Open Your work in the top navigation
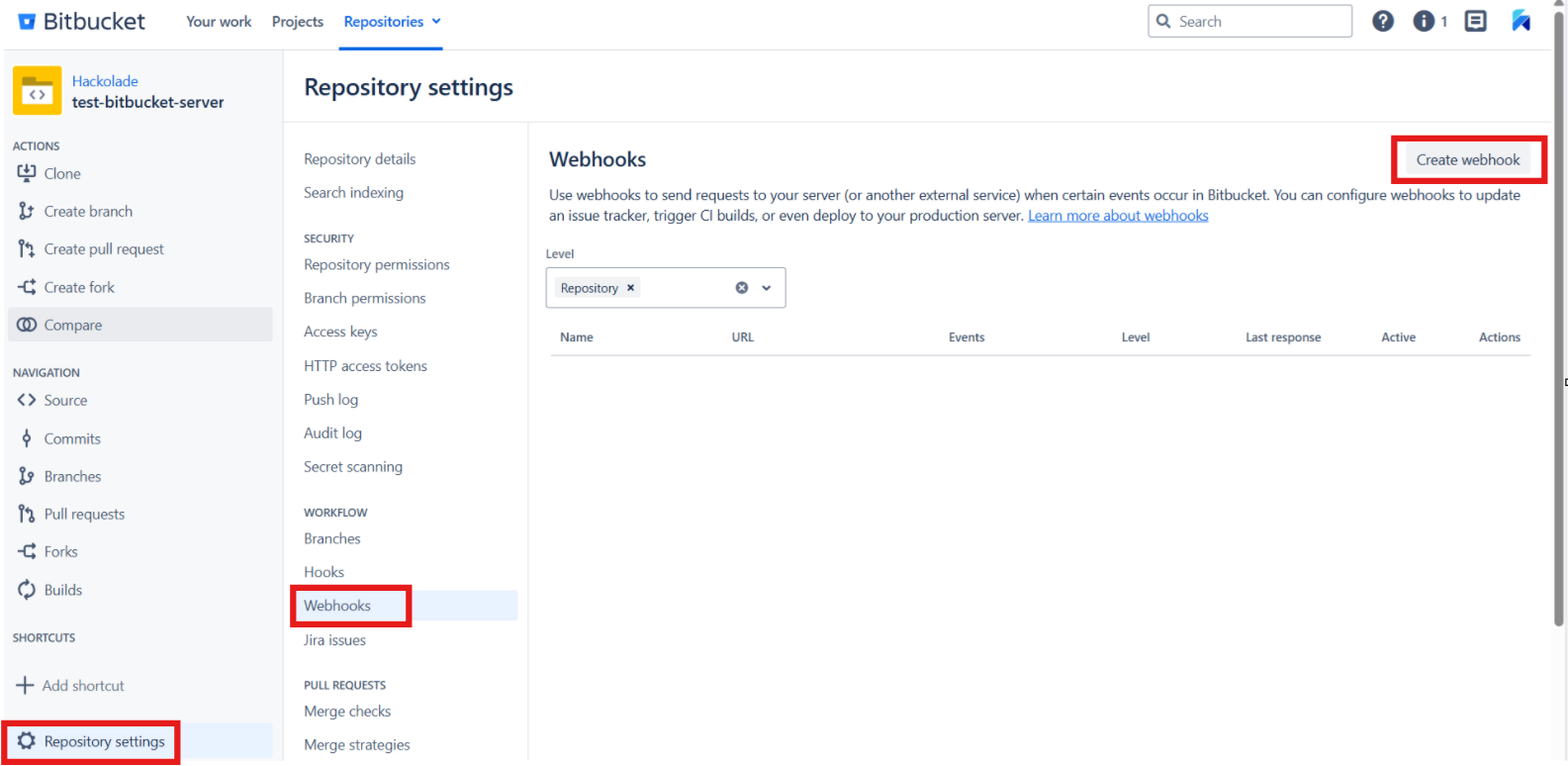The height and width of the screenshot is (766, 1568). [219, 22]
